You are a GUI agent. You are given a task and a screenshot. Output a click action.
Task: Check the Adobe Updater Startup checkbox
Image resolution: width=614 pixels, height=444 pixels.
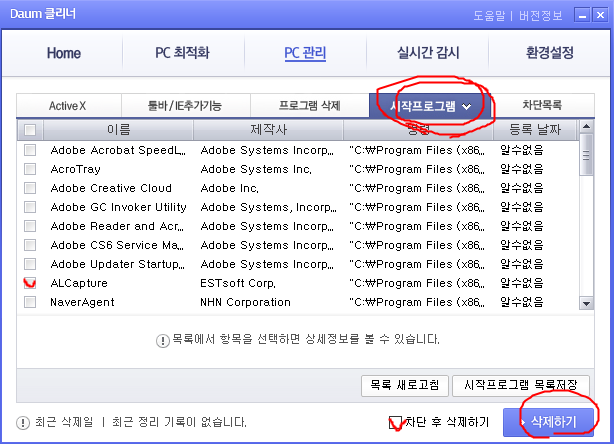pyautogui.click(x=30, y=264)
